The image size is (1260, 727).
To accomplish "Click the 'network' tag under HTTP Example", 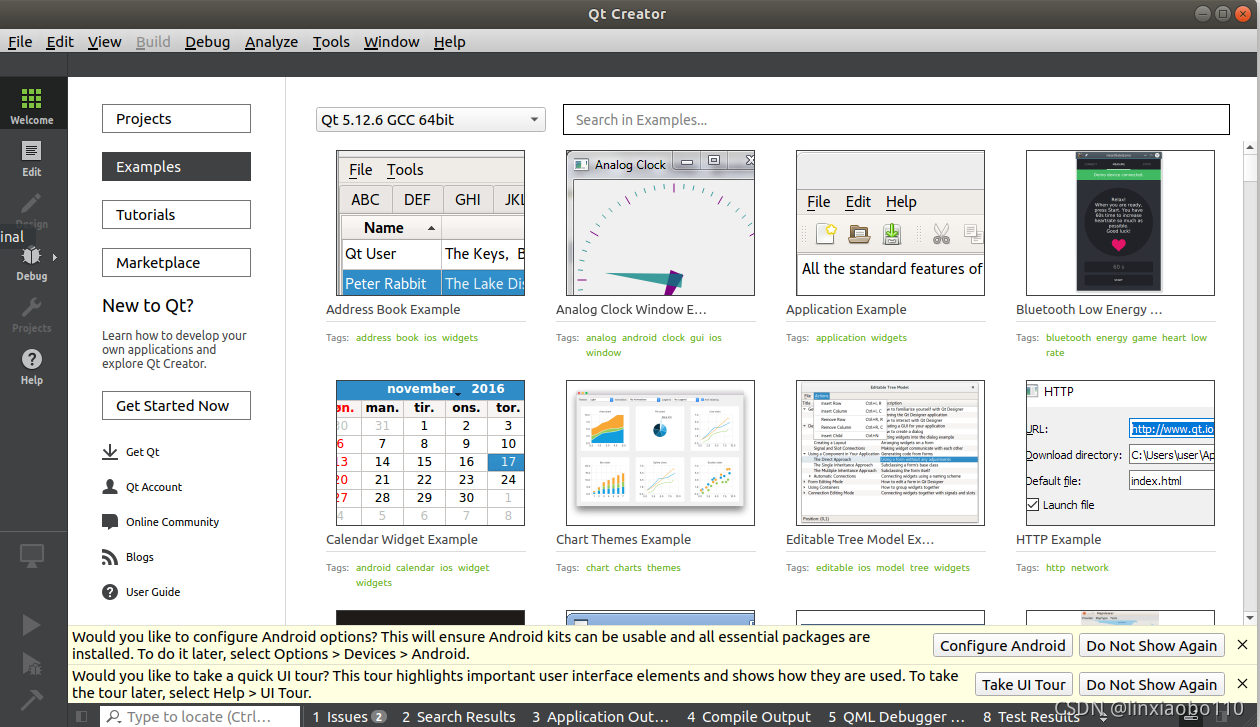I will click(1090, 568).
